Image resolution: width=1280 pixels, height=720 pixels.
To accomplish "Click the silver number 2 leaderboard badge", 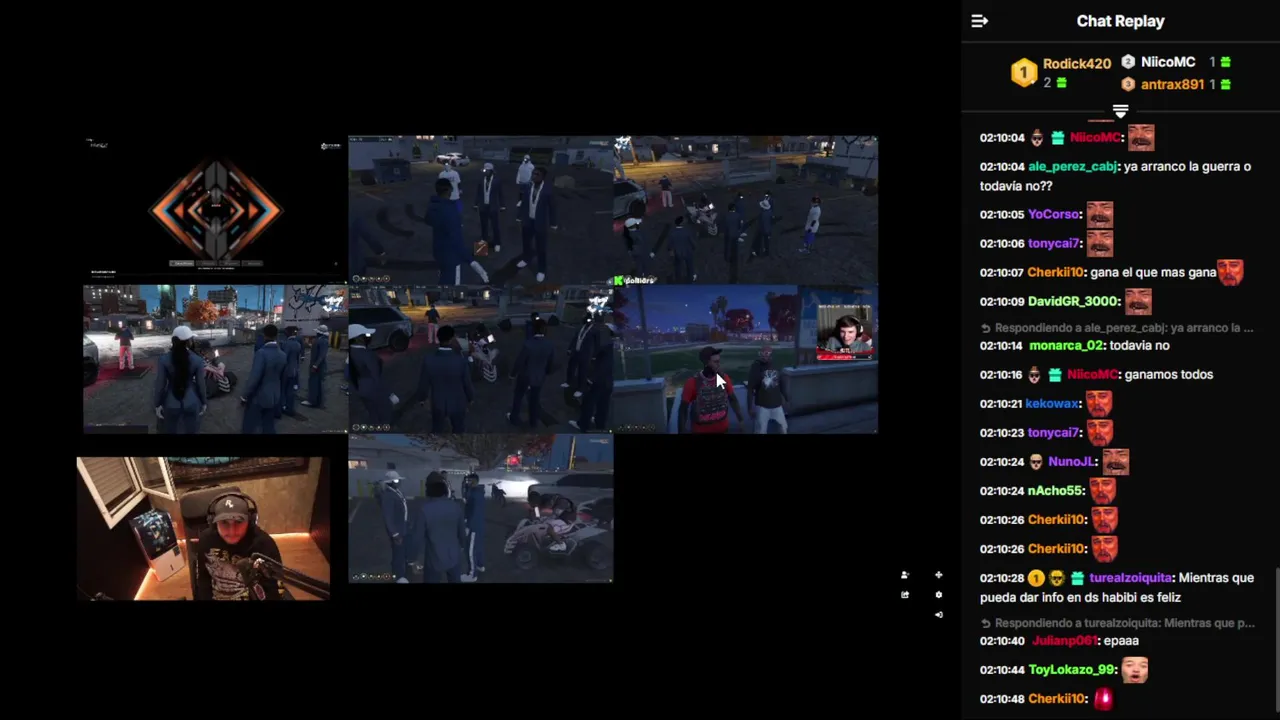I will coord(1128,62).
